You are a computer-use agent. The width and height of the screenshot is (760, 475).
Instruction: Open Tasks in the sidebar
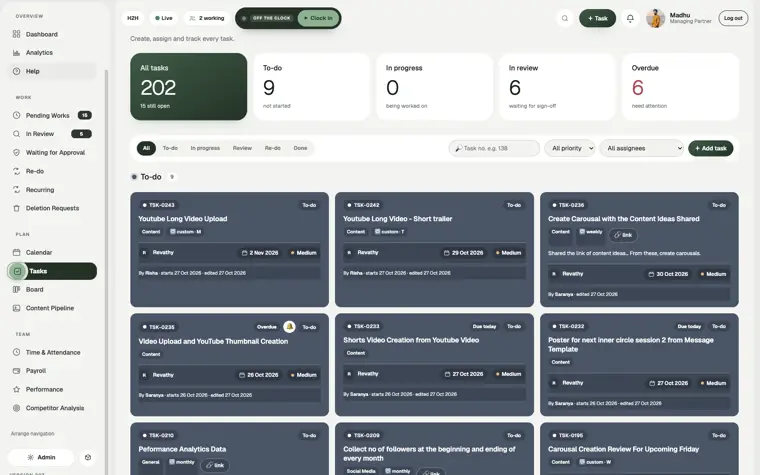(52, 271)
